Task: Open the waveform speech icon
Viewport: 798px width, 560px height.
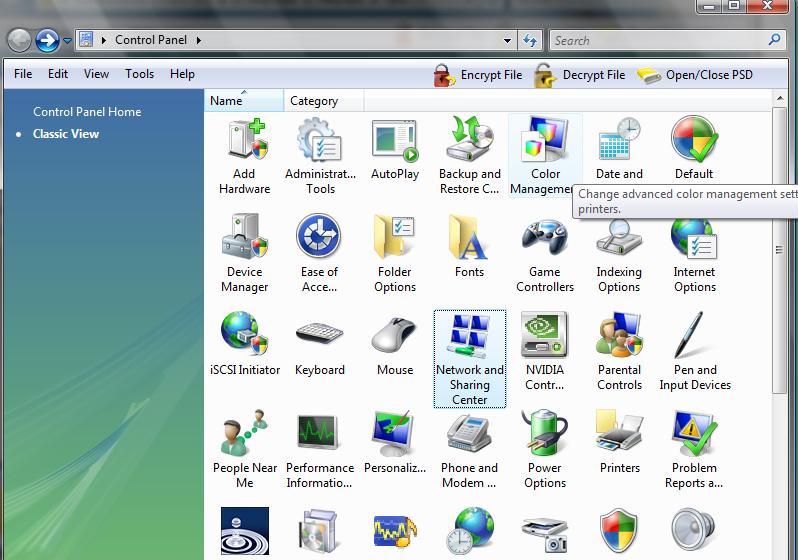Action: [x=395, y=531]
